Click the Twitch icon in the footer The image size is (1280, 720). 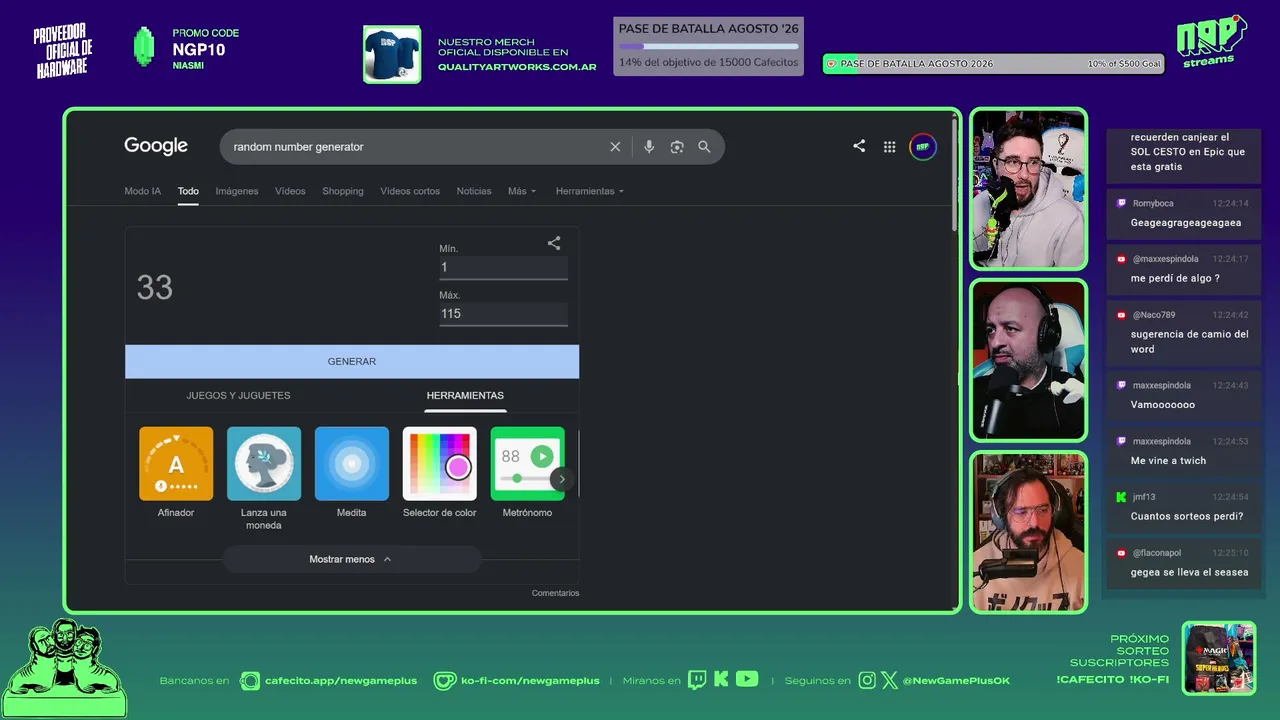(x=697, y=680)
